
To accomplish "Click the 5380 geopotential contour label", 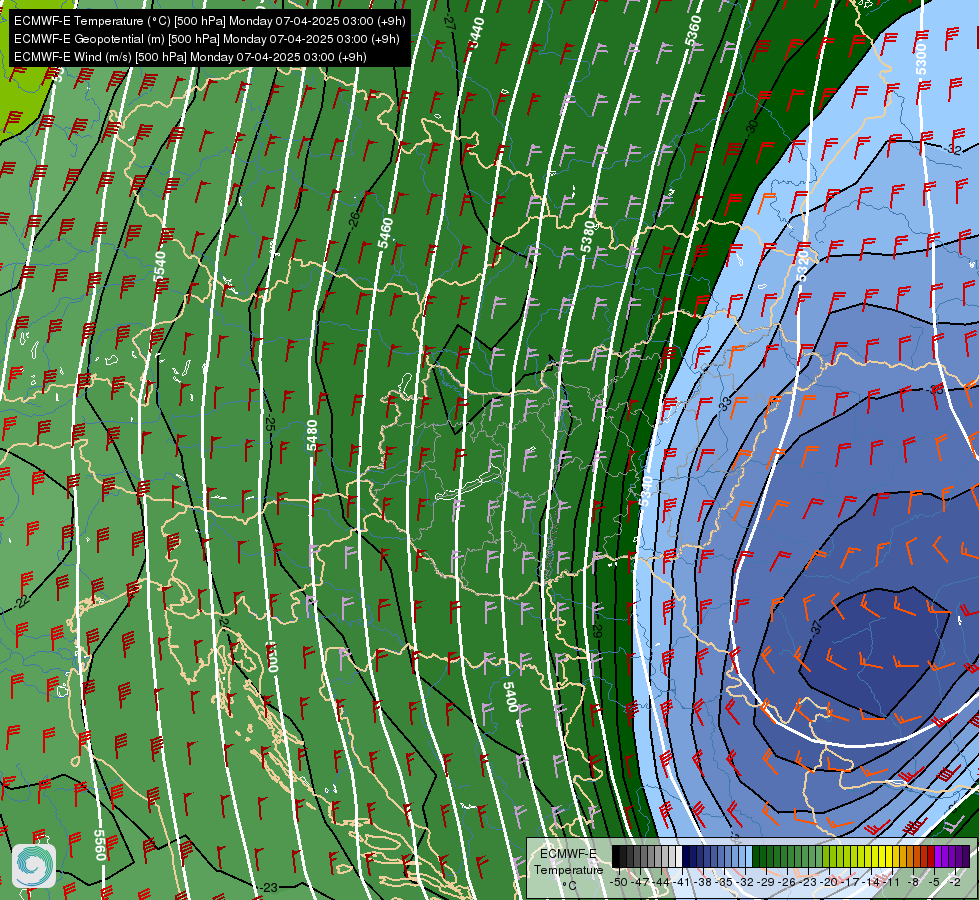I will (588, 237).
